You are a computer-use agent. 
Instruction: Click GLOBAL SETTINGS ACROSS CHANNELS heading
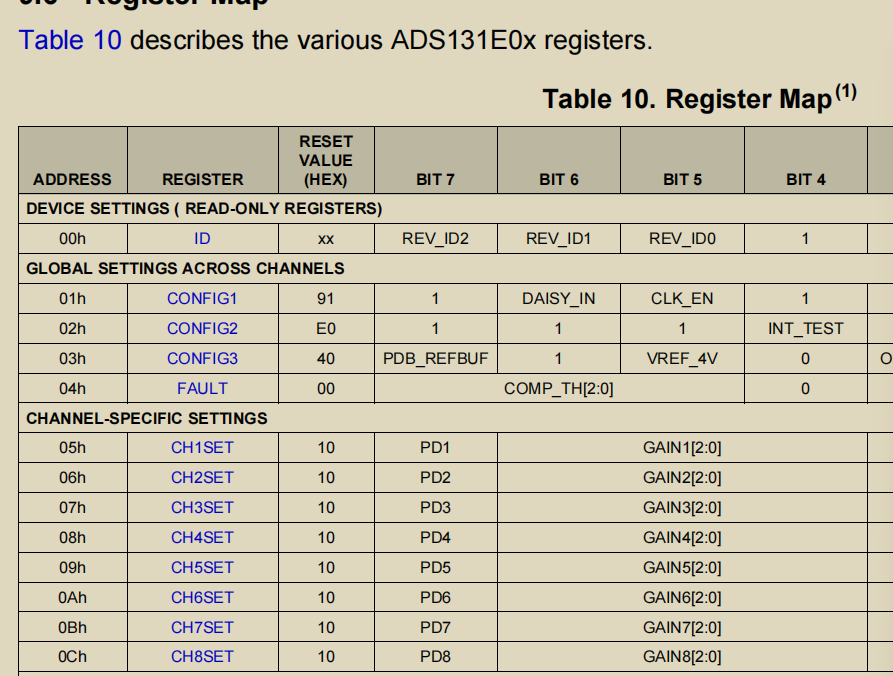point(185,268)
